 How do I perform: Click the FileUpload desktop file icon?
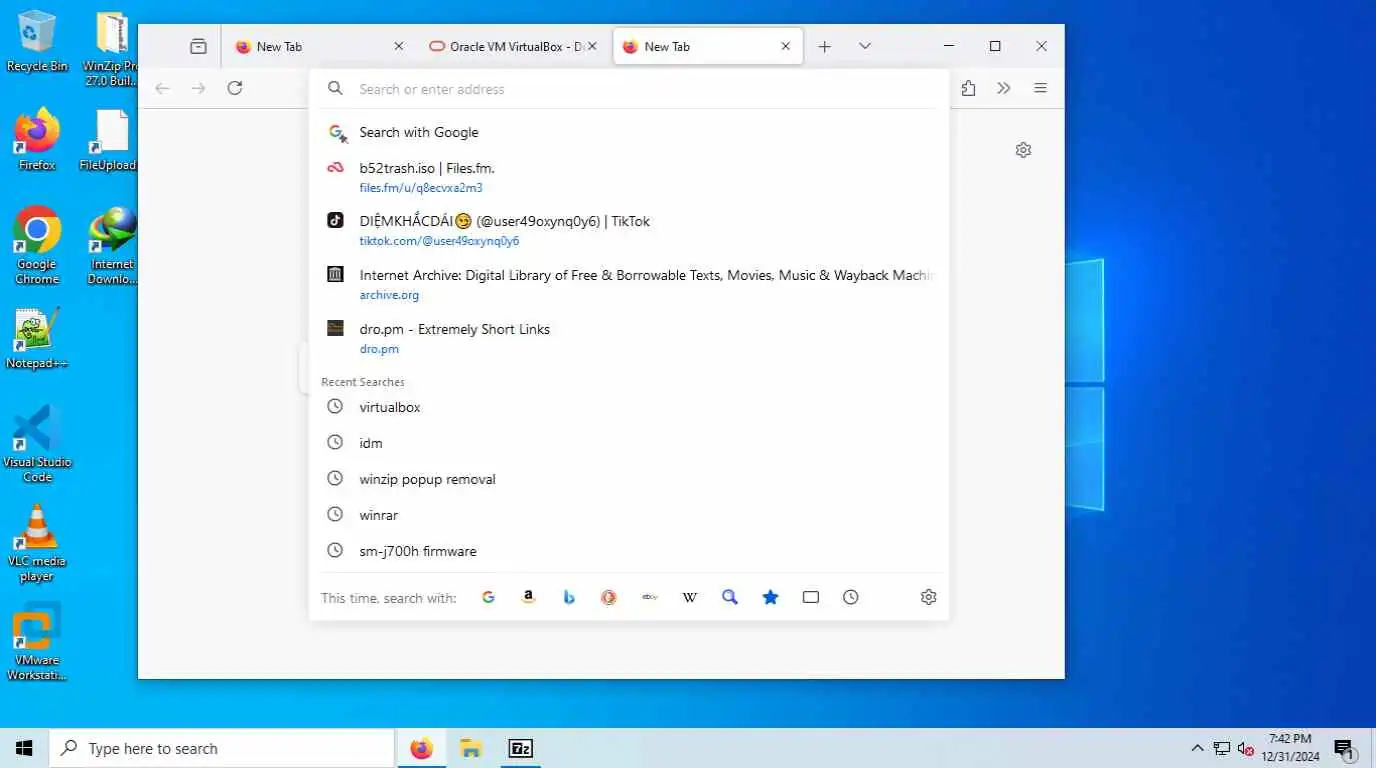coord(110,140)
